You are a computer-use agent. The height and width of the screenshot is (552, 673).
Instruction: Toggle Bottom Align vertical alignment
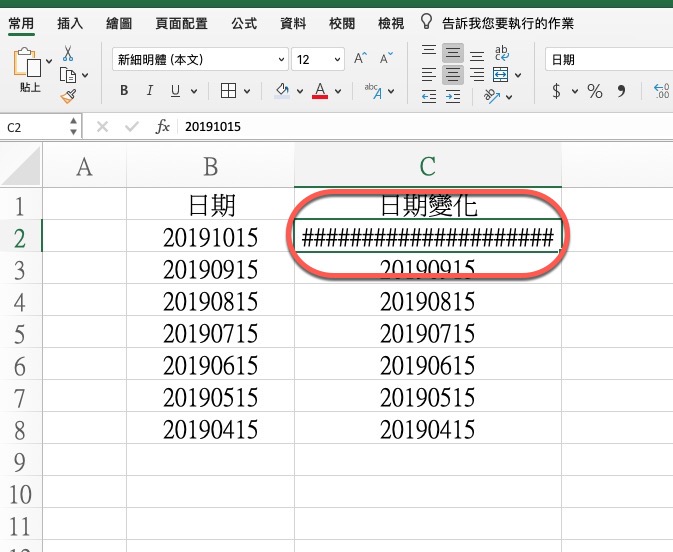[x=477, y=56]
